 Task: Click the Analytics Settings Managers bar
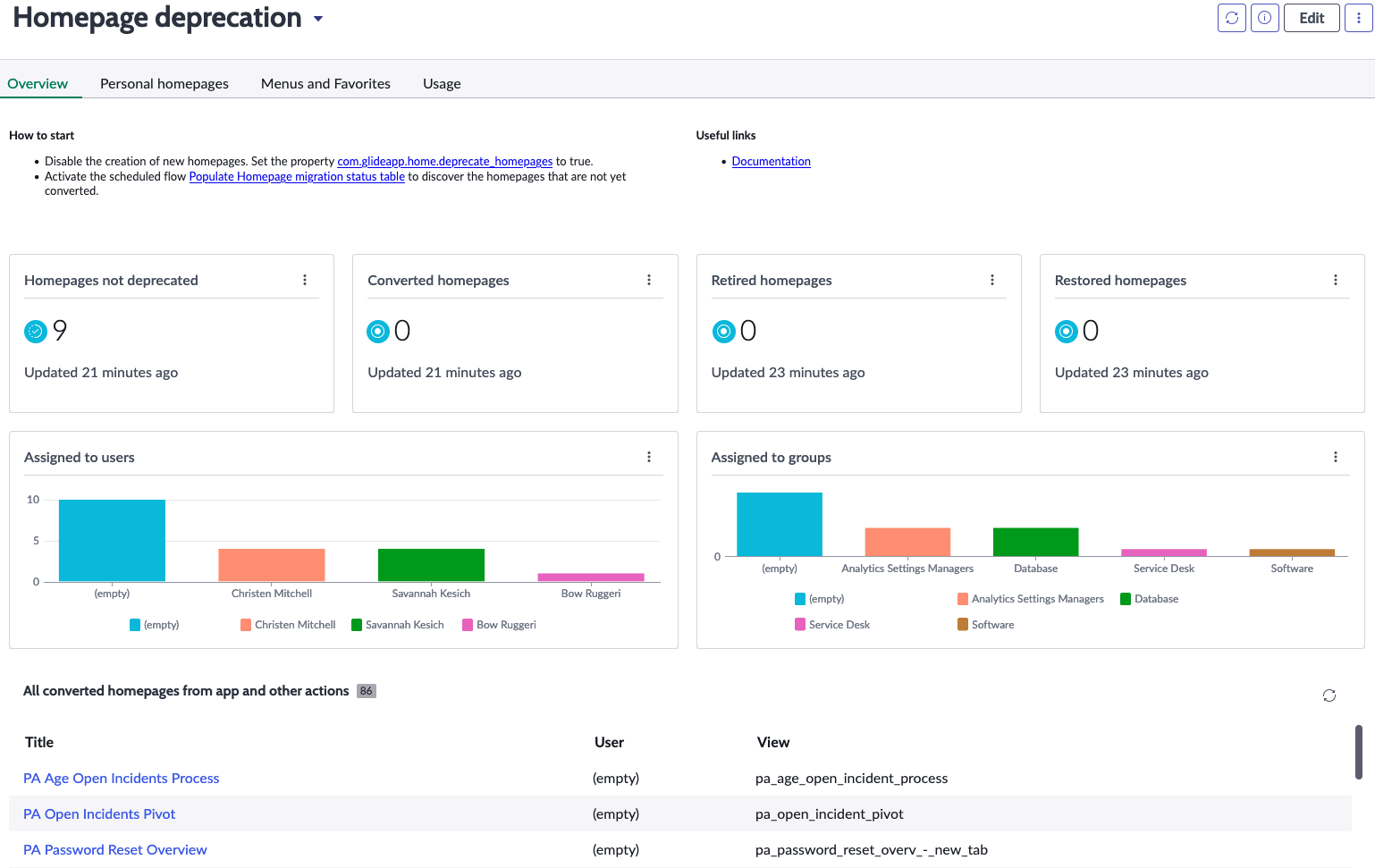click(907, 543)
